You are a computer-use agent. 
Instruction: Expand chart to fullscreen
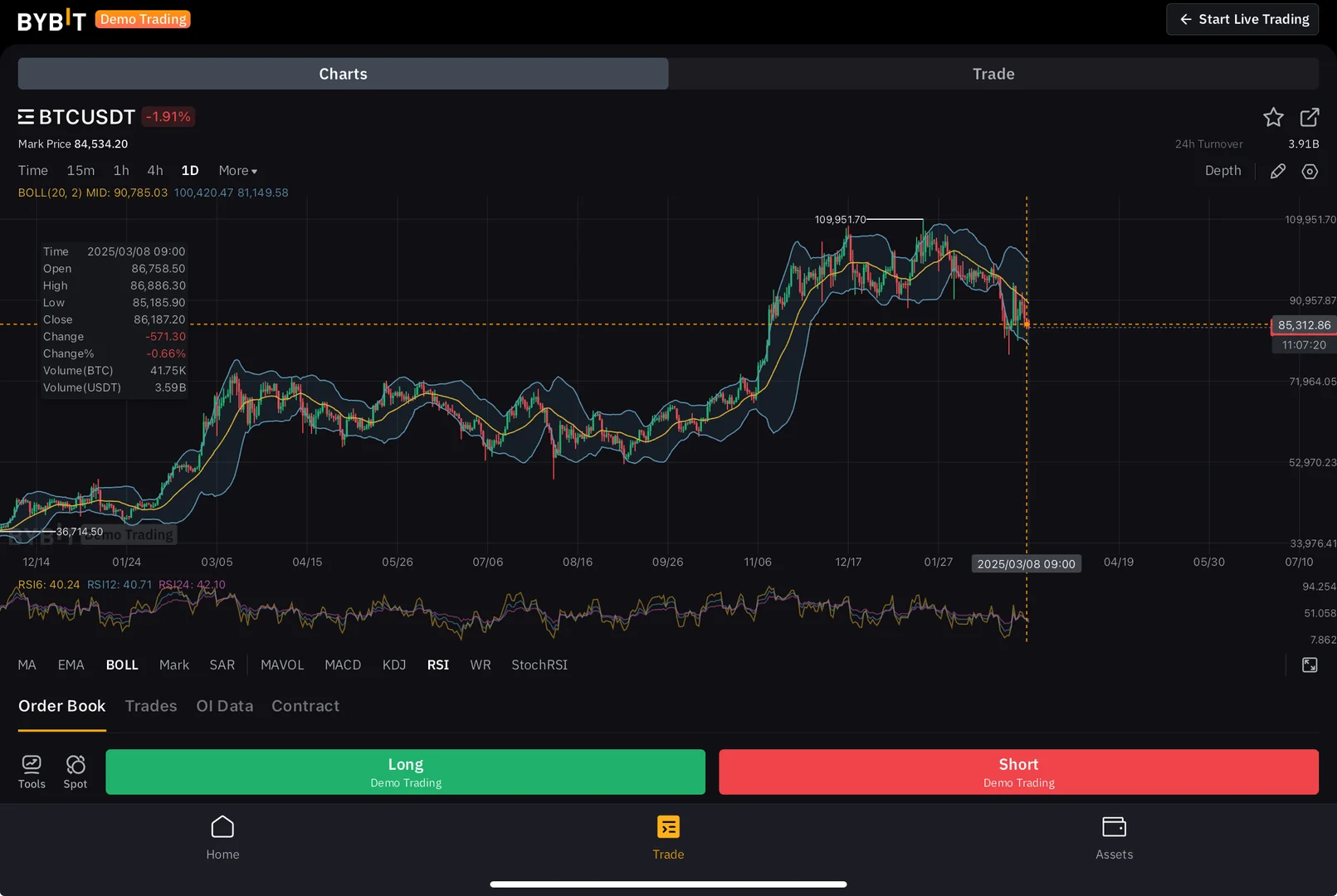pos(1309,665)
